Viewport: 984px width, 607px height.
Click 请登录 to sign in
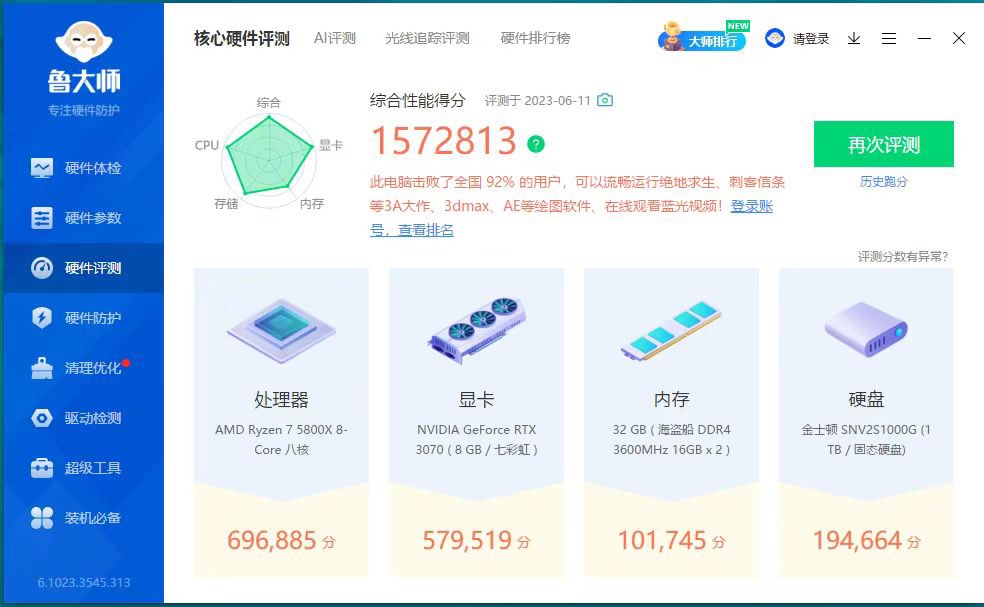(x=811, y=39)
